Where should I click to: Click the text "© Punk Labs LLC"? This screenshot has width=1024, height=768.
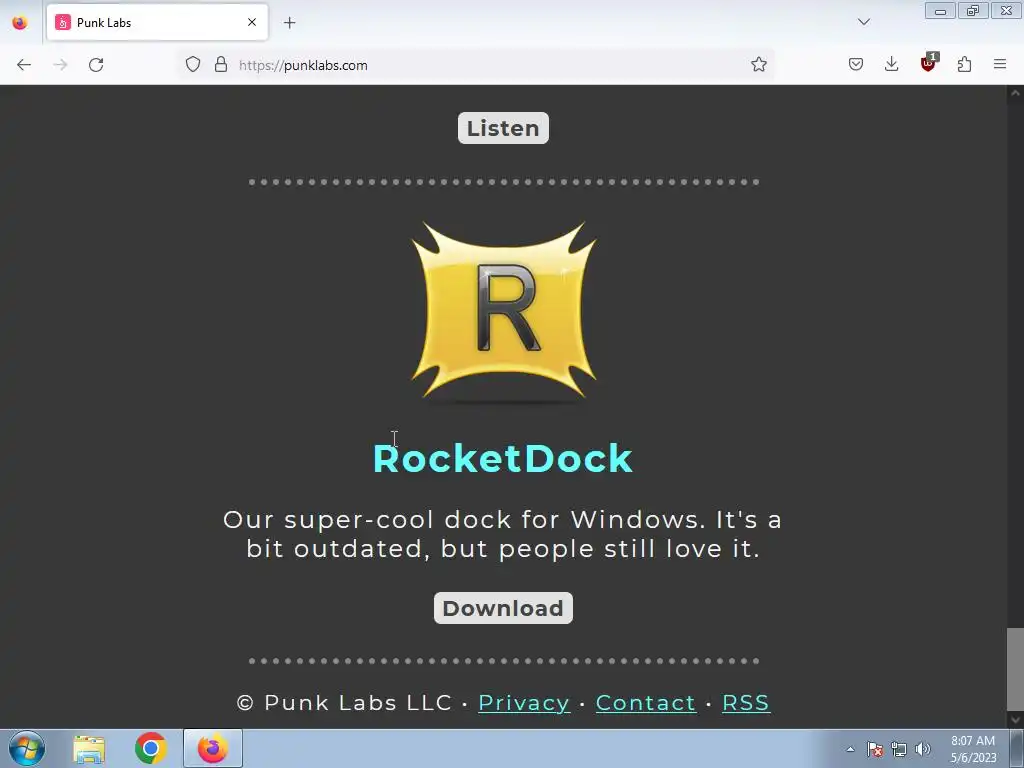pyautogui.click(x=344, y=703)
